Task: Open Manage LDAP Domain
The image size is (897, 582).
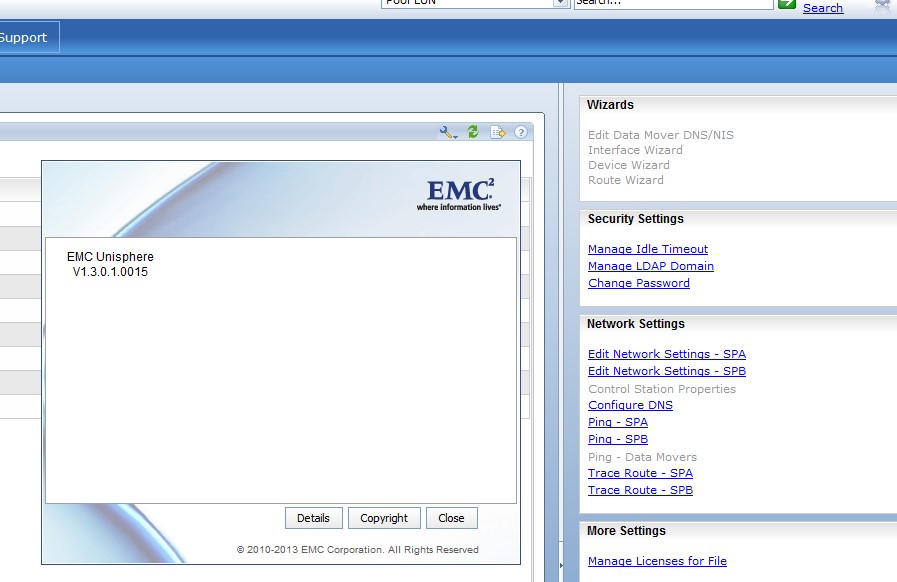Action: click(650, 266)
